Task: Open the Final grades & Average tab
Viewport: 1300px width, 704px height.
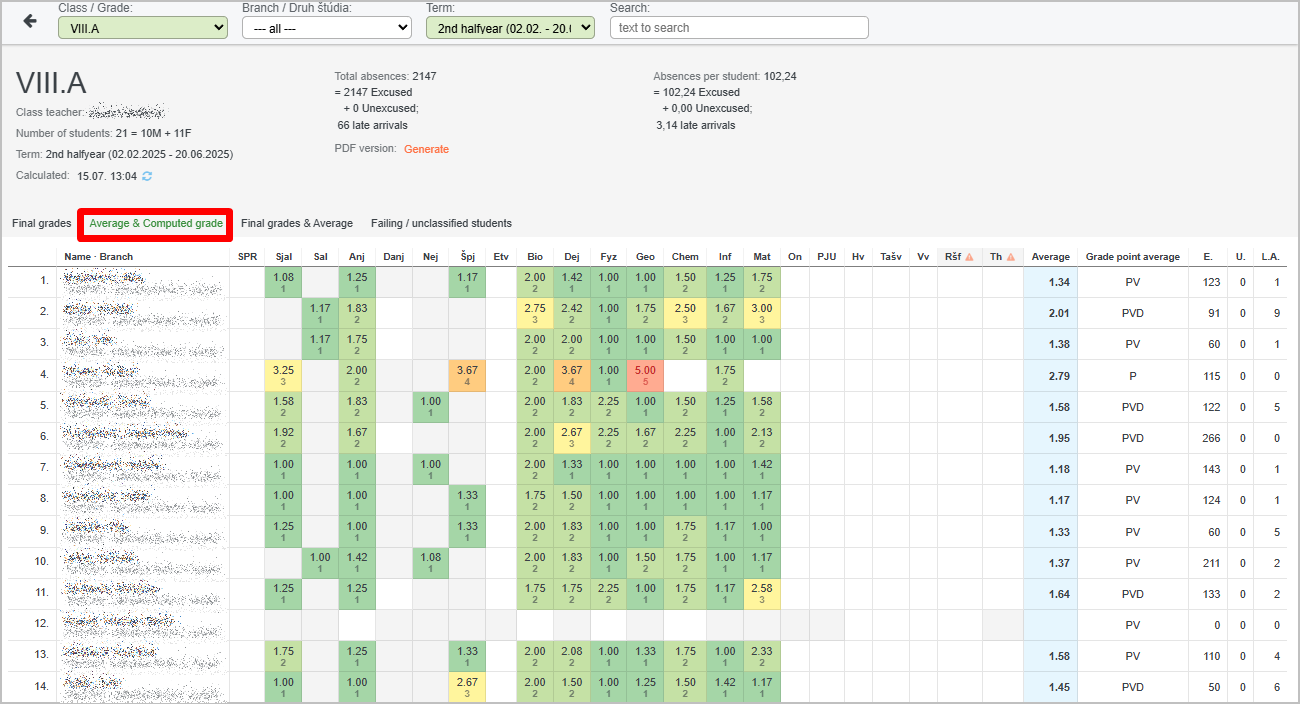Action: click(x=297, y=224)
